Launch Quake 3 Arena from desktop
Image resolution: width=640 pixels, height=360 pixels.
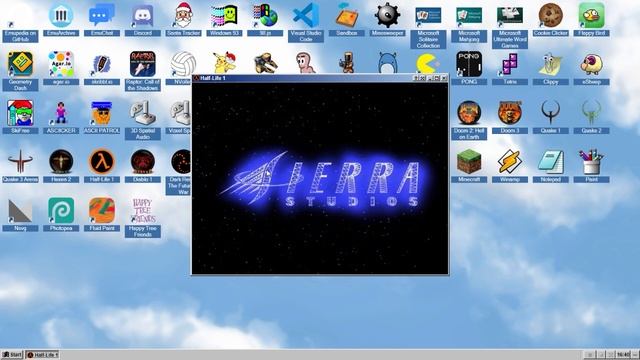point(20,165)
